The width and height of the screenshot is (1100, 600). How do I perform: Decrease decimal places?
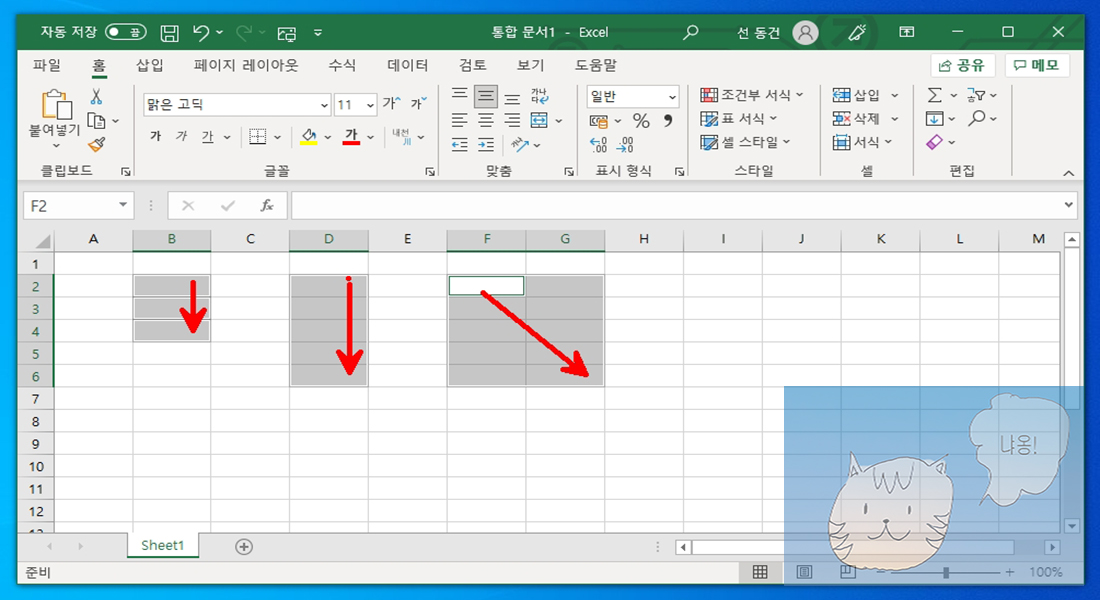tap(625, 145)
